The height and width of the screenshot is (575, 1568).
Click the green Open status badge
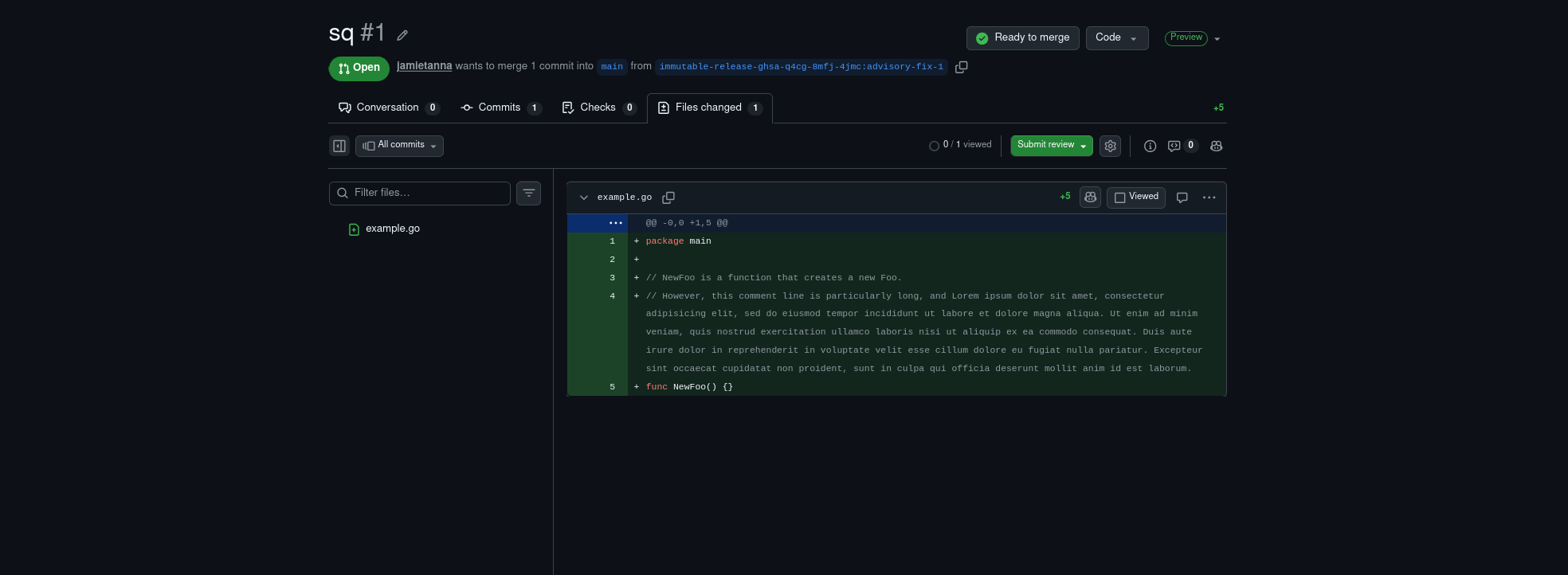click(x=359, y=68)
